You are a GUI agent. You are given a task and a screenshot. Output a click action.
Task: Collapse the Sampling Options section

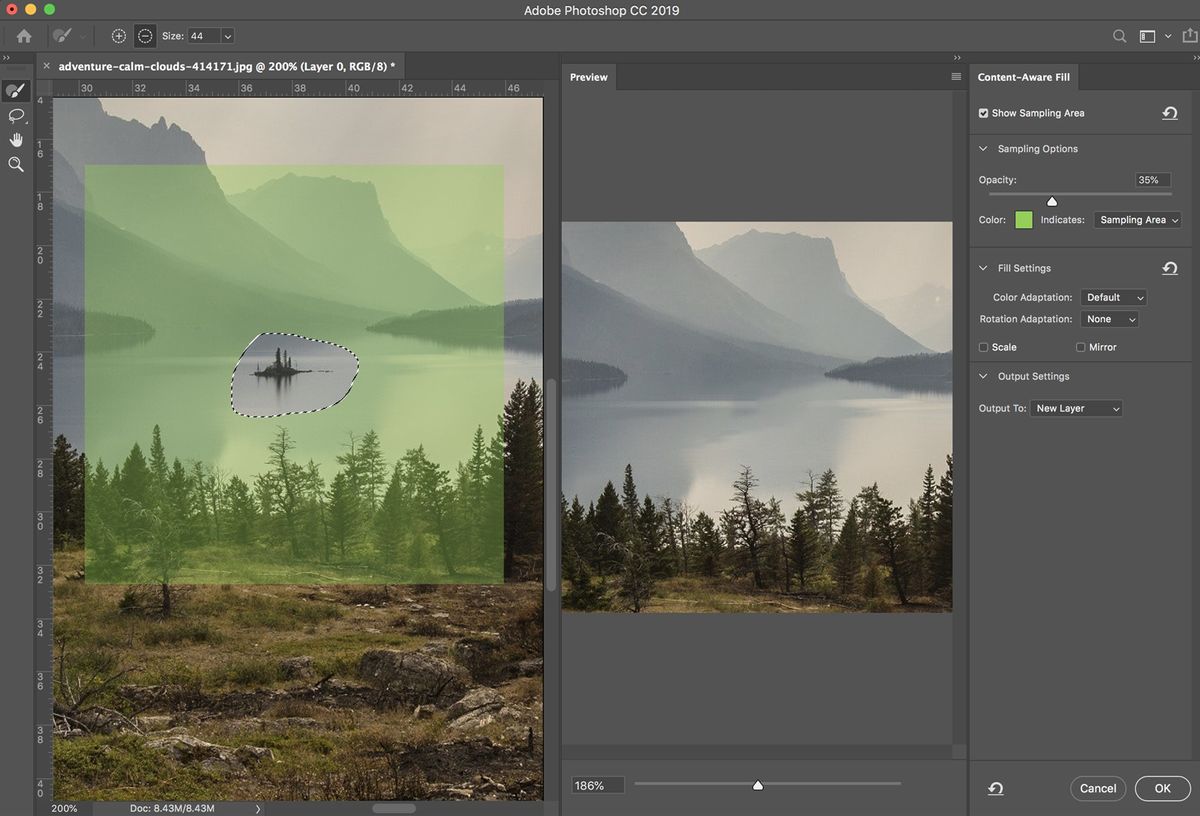pyautogui.click(x=982, y=148)
